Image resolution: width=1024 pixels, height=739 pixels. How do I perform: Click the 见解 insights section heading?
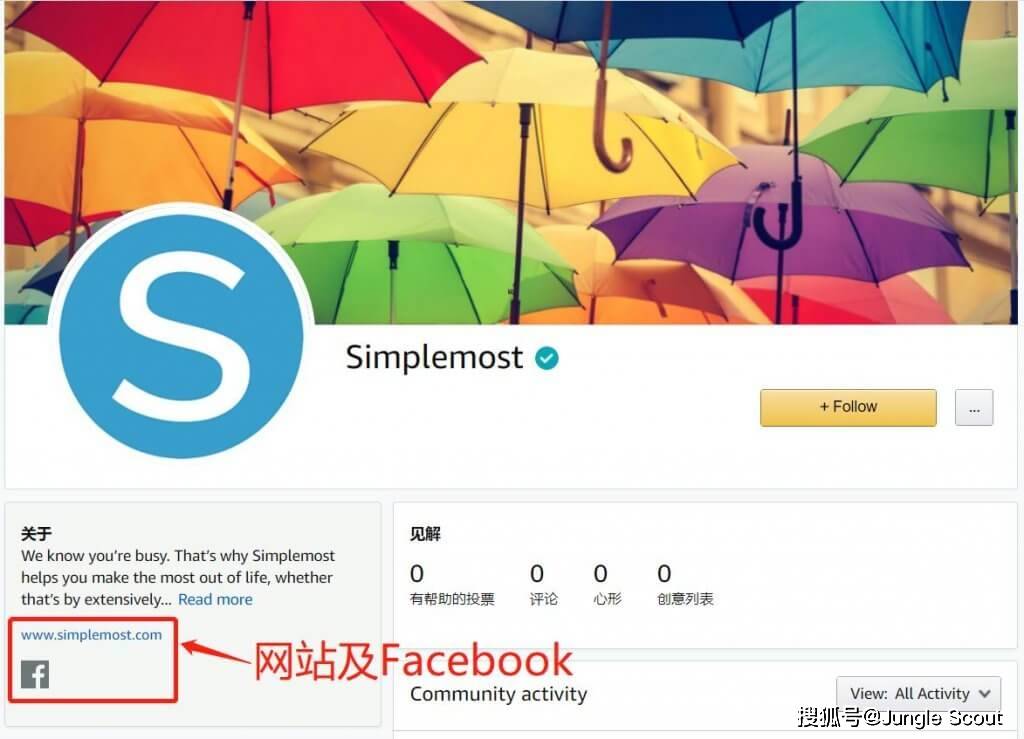point(425,534)
